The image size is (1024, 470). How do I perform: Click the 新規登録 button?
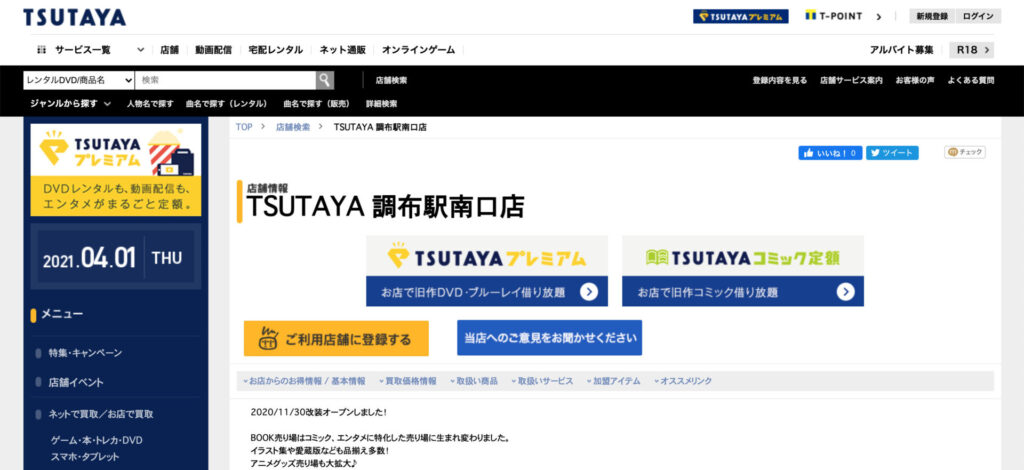pos(932,16)
